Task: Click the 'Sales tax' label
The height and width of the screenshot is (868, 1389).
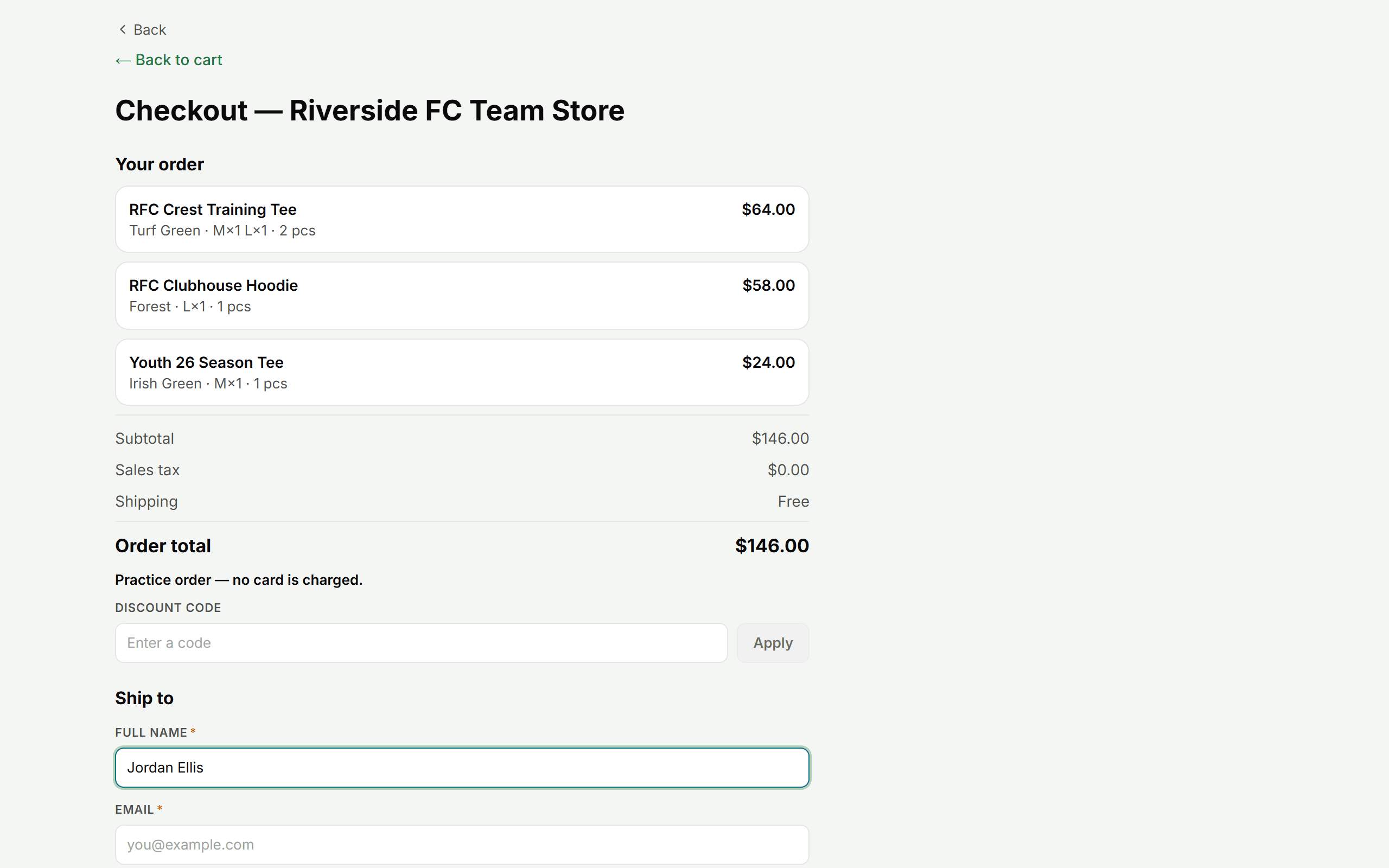Action: click(148, 470)
